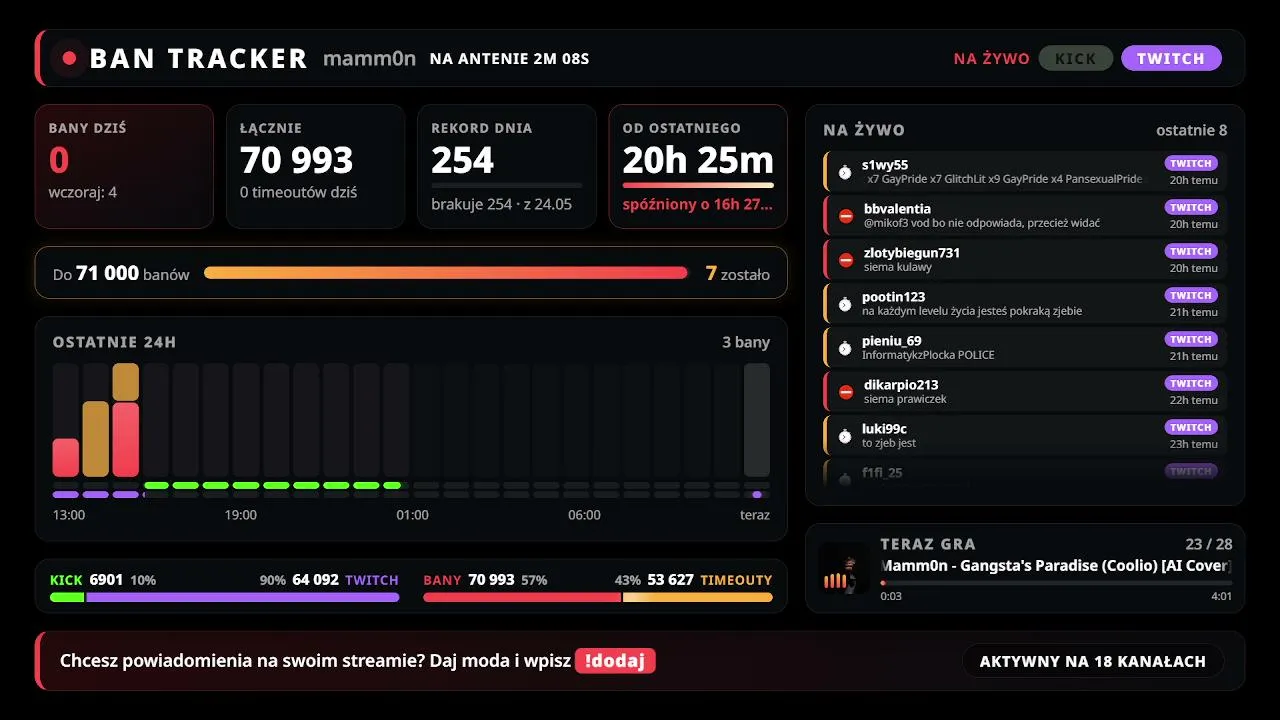Click the REKORD DNIA 254 stat card

click(507, 166)
